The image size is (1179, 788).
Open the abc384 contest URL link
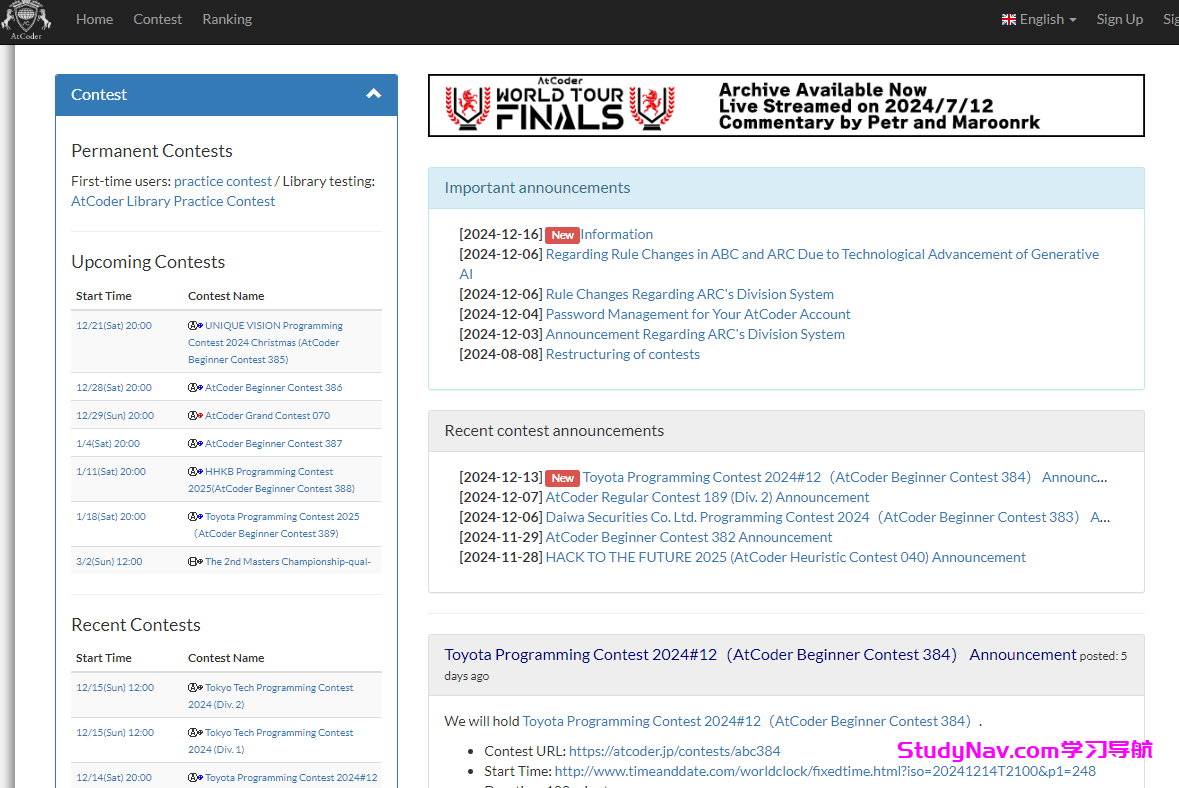click(x=674, y=751)
